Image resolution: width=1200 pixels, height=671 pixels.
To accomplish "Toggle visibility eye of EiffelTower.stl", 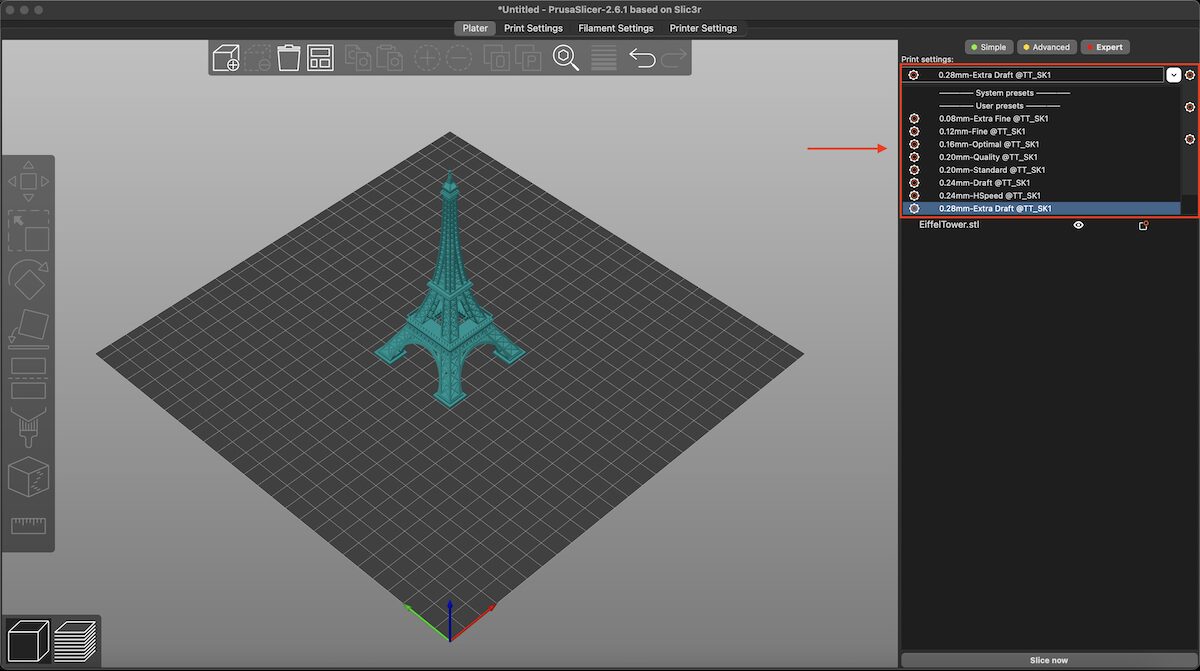I will [1079, 225].
